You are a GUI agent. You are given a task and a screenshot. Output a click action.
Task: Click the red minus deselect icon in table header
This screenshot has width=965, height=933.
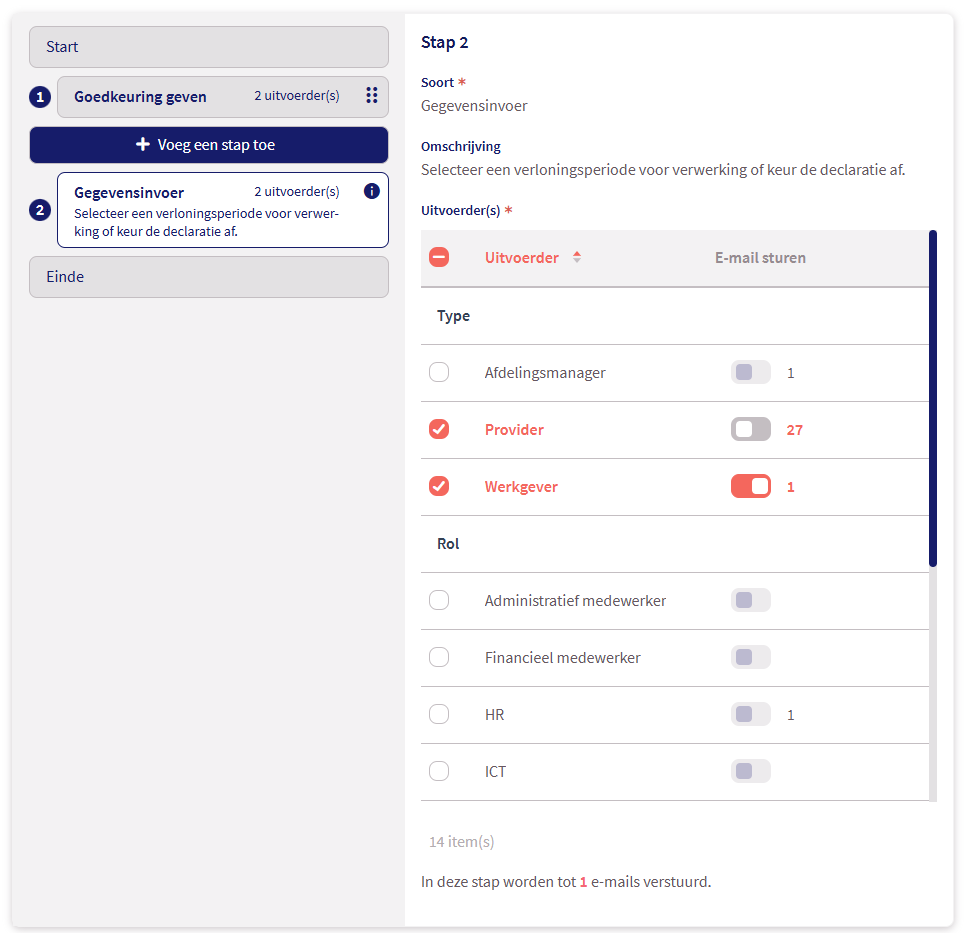[x=439, y=257]
